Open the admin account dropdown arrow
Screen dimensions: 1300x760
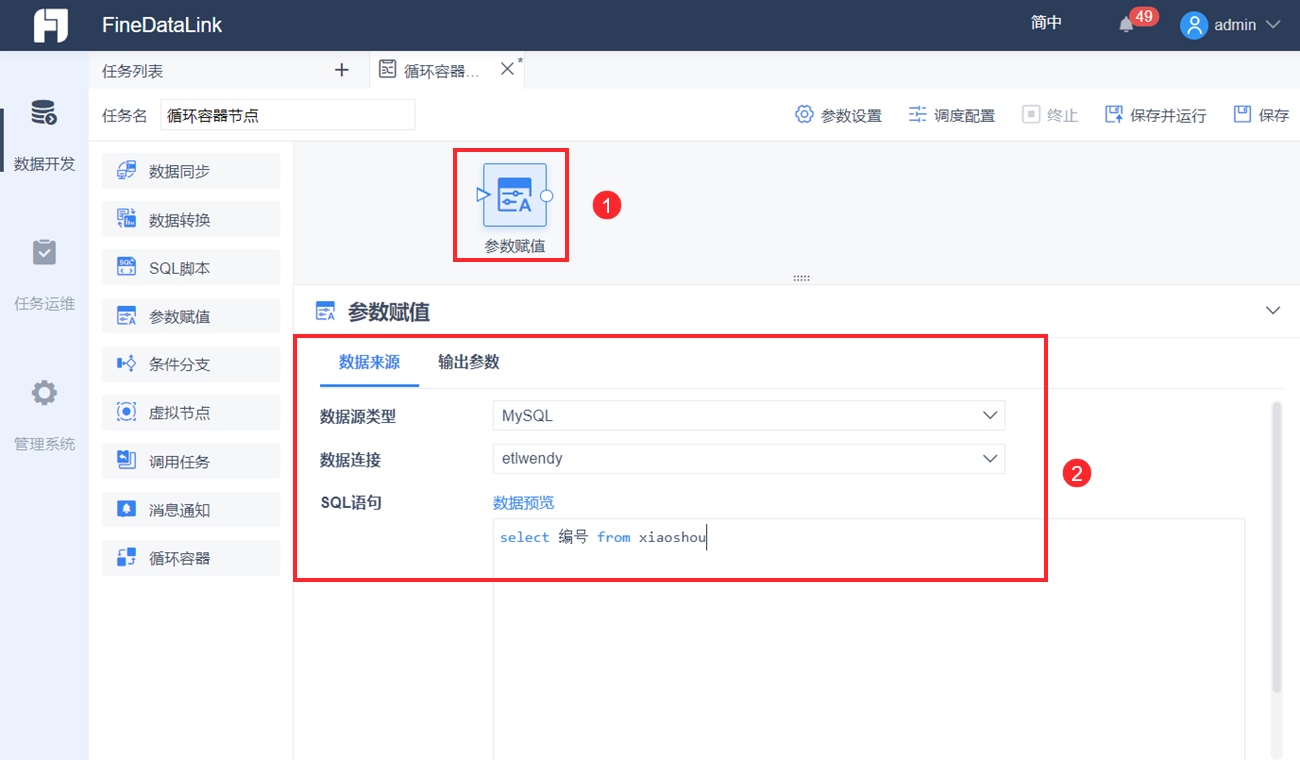[x=1273, y=25]
